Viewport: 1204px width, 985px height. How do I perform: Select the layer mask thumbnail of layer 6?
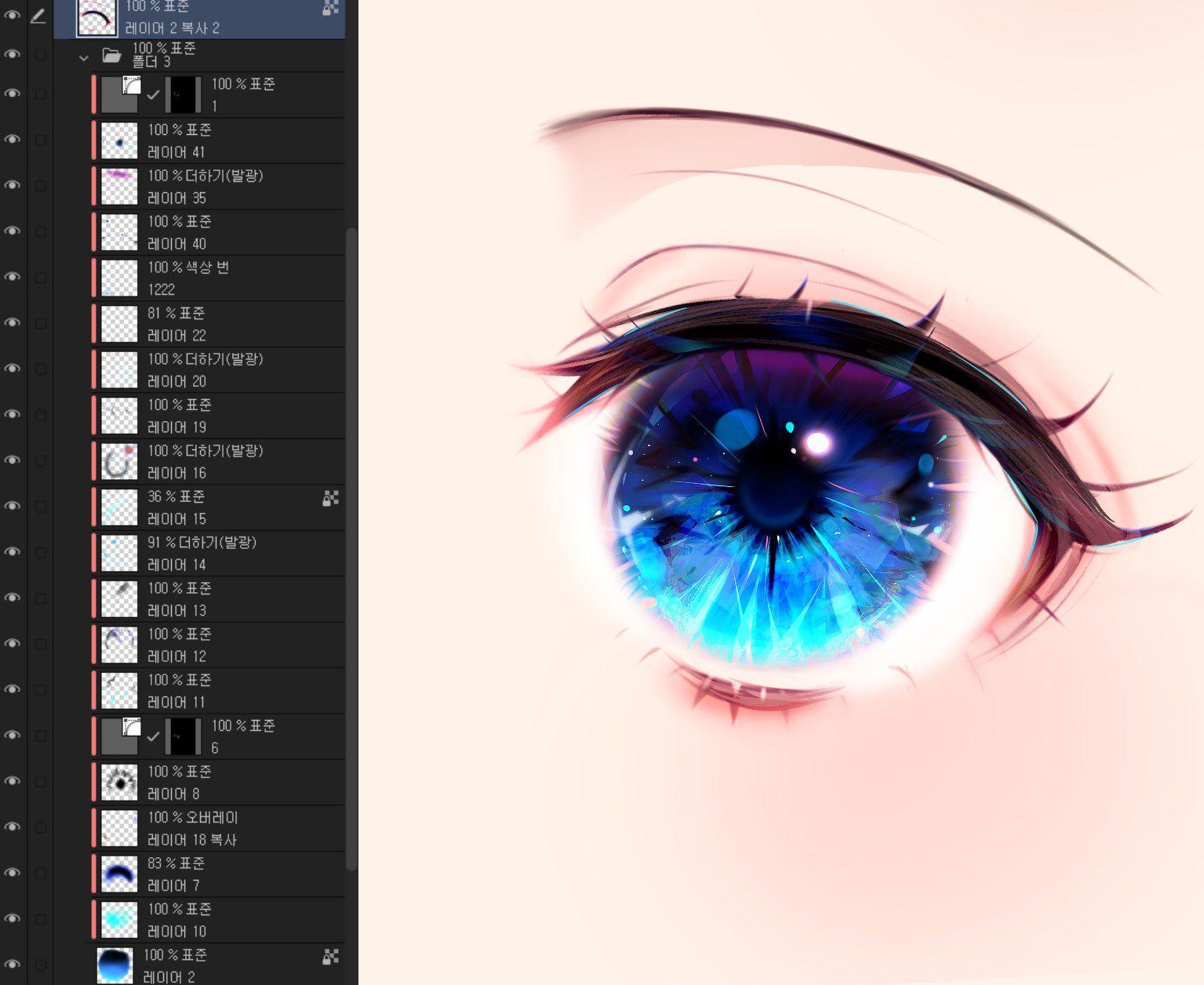click(183, 736)
